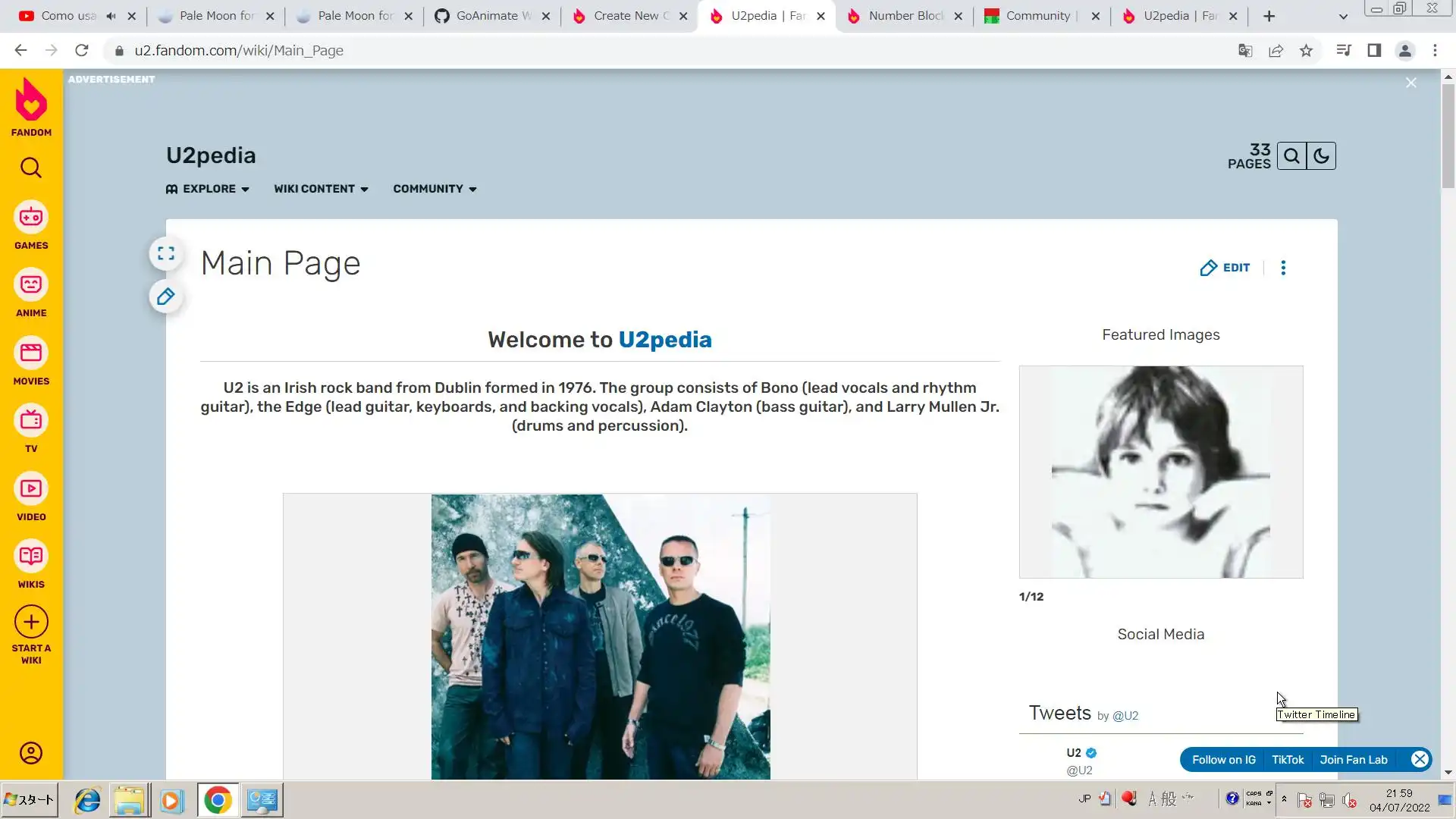Bookmark this page with star icon
Screen dimensions: 1456x819
point(1306,51)
